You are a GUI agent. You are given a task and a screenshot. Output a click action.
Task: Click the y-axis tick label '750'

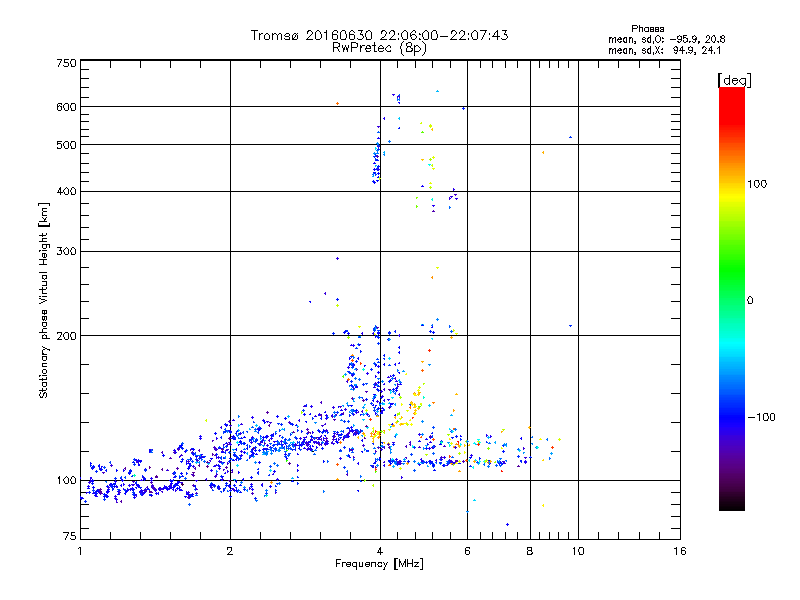pyautogui.click(x=67, y=63)
